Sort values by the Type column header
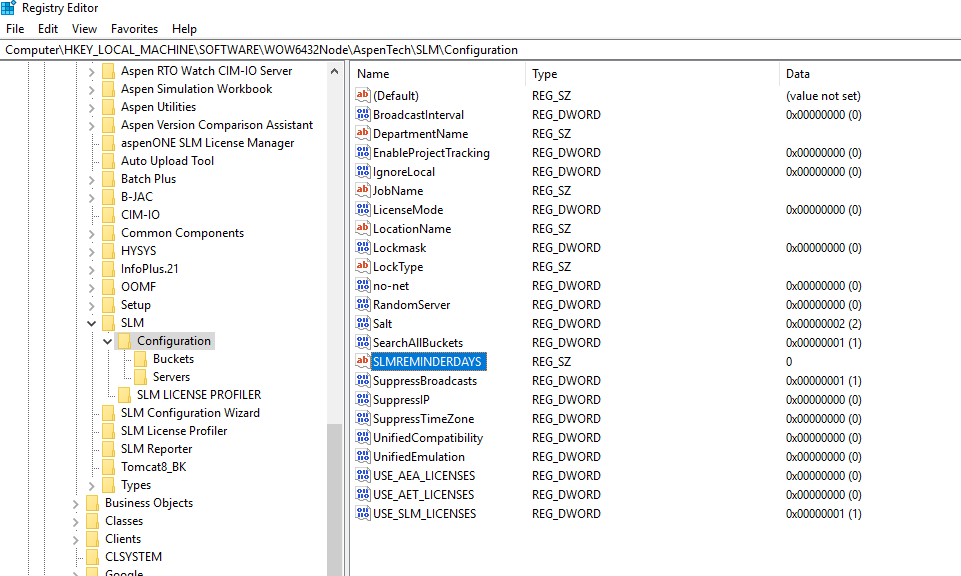This screenshot has height=576, width=961. (x=653, y=74)
